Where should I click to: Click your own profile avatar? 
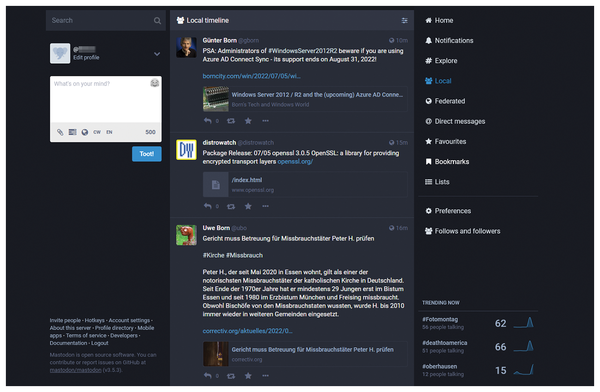pos(60,53)
